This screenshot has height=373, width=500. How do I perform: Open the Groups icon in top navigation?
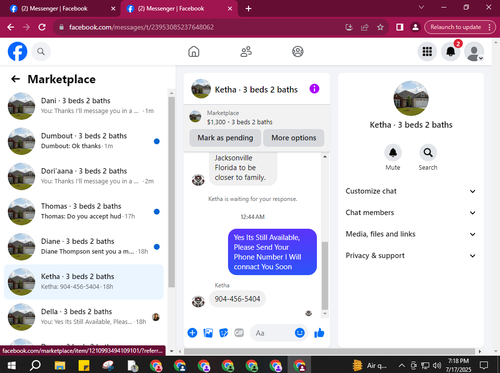coord(298,52)
